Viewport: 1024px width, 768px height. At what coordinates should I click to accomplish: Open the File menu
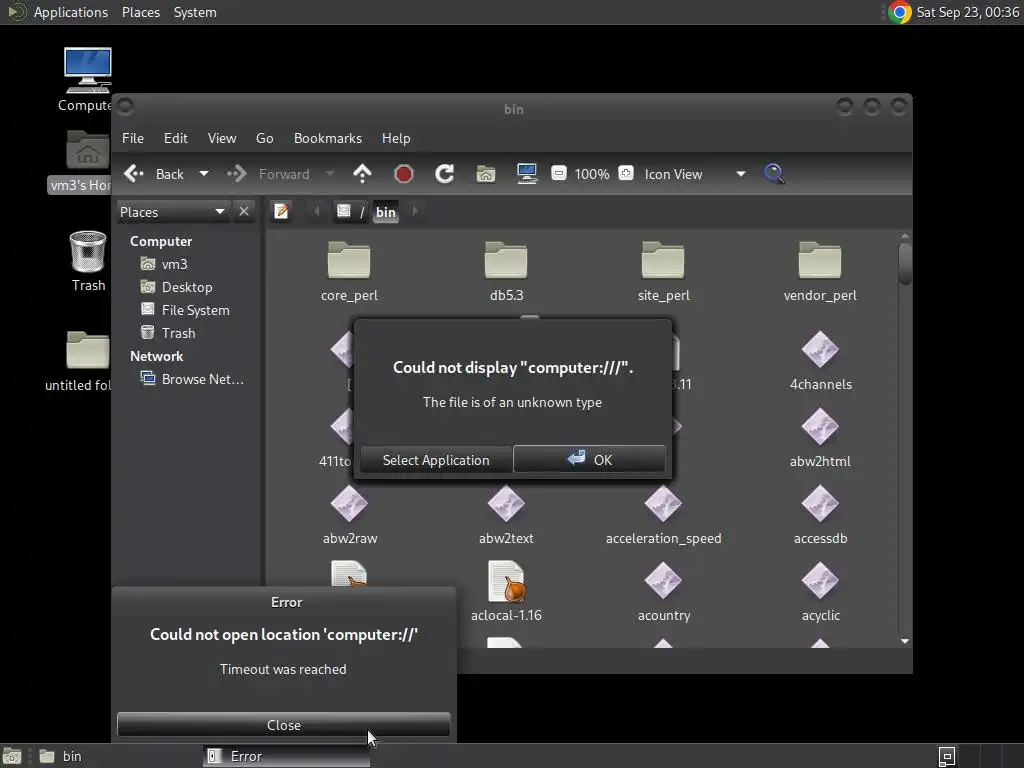133,138
